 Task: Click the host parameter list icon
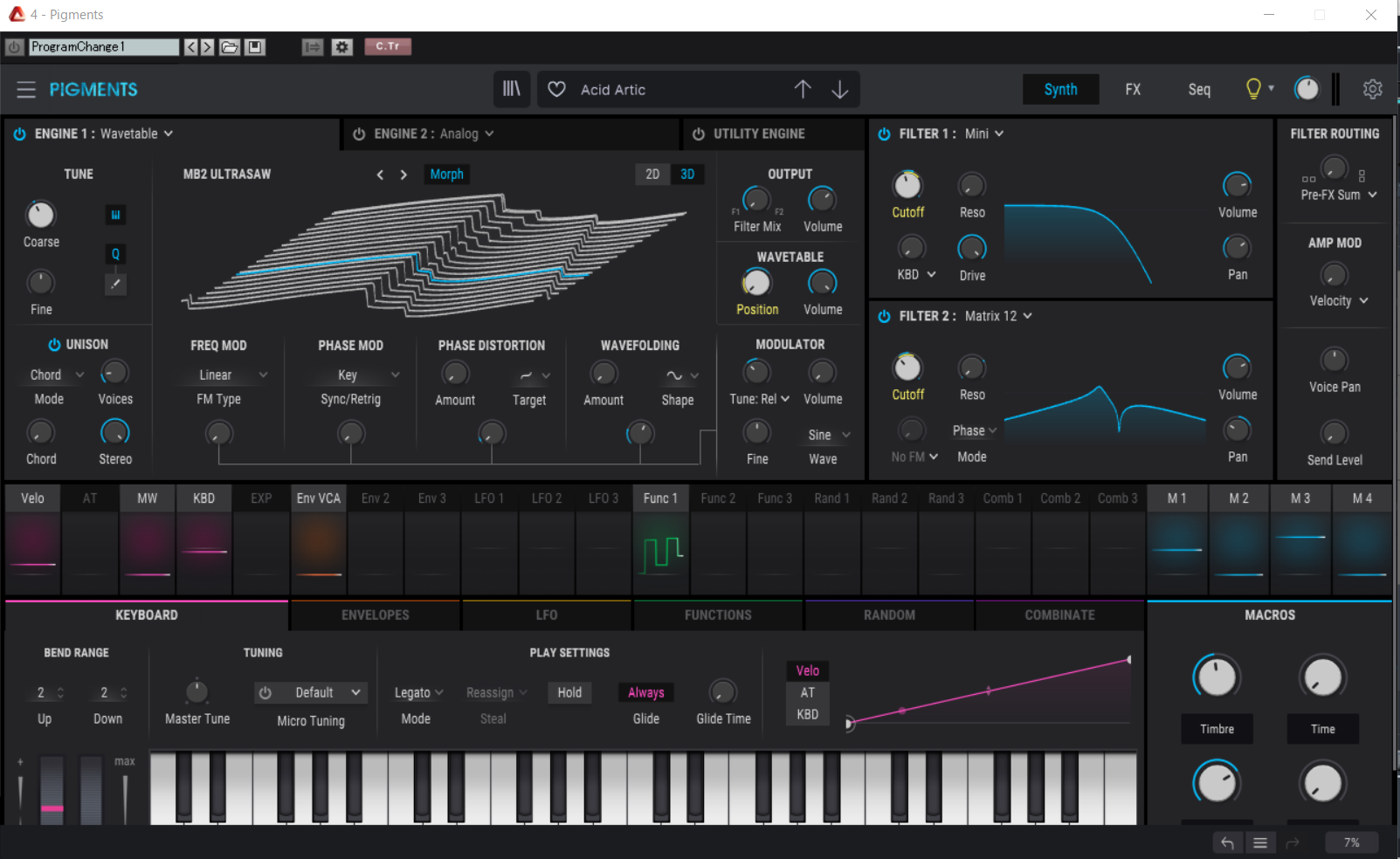[x=313, y=47]
